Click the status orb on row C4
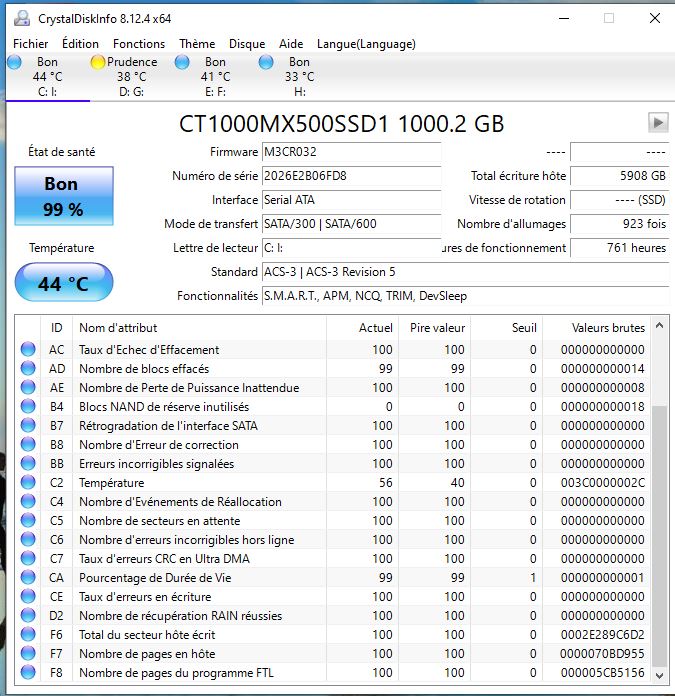The height and width of the screenshot is (696, 675). [x=28, y=502]
